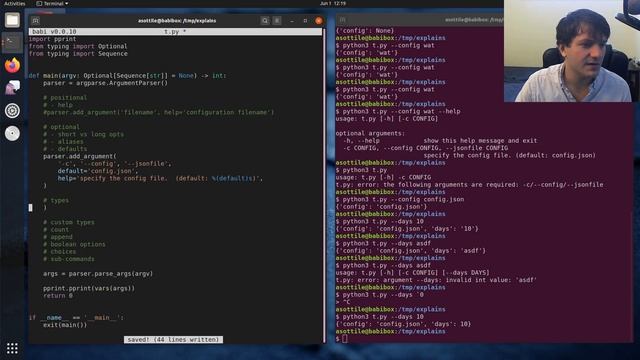Viewport: 640px width, 360px height.
Task: Click the '# - defaults' comment
Action: pos(65,149)
